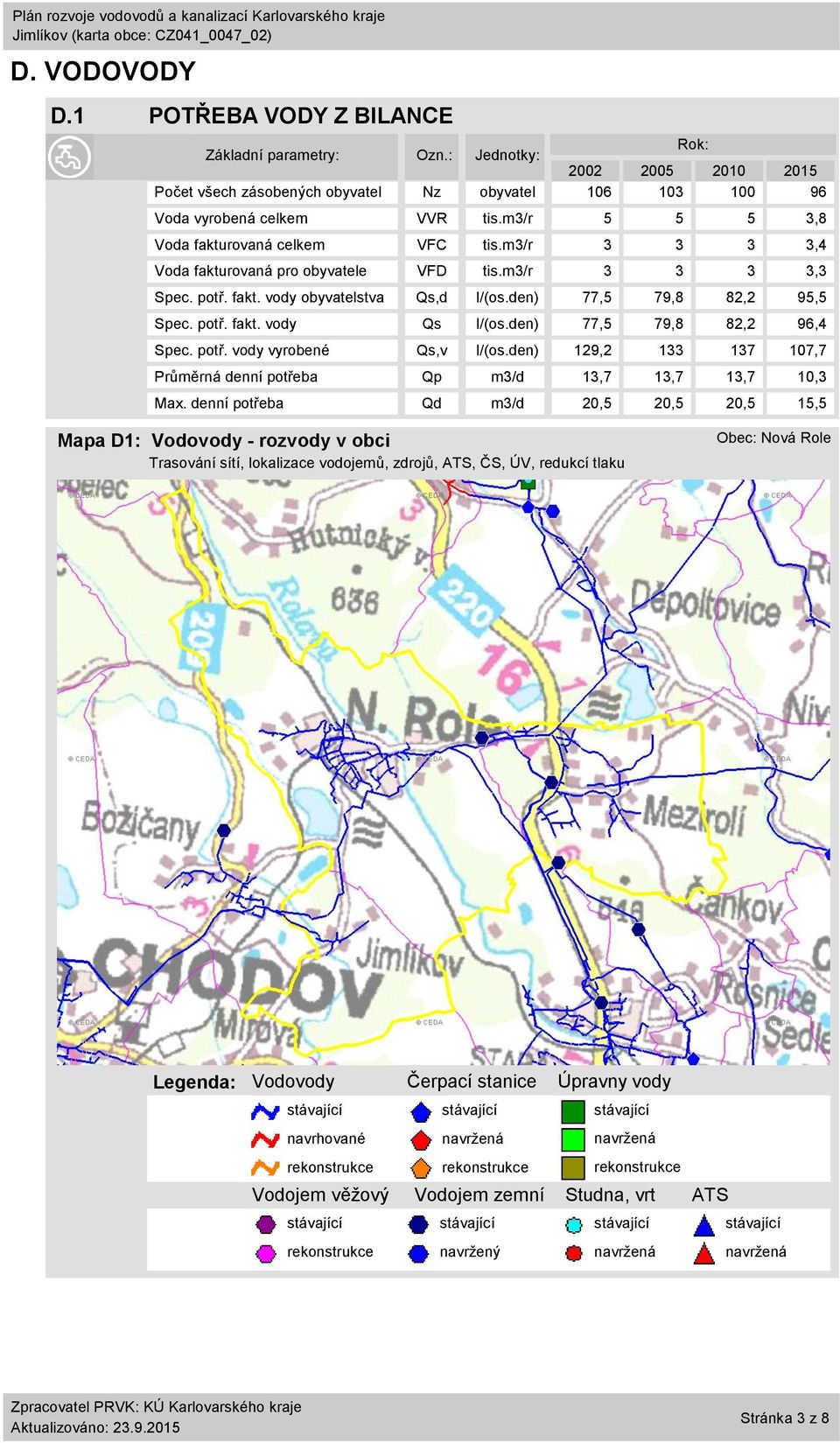This screenshot has height=1443, width=840.
Task: Click the purple stávající Vodojem věžový icon
Action: 266,1223
